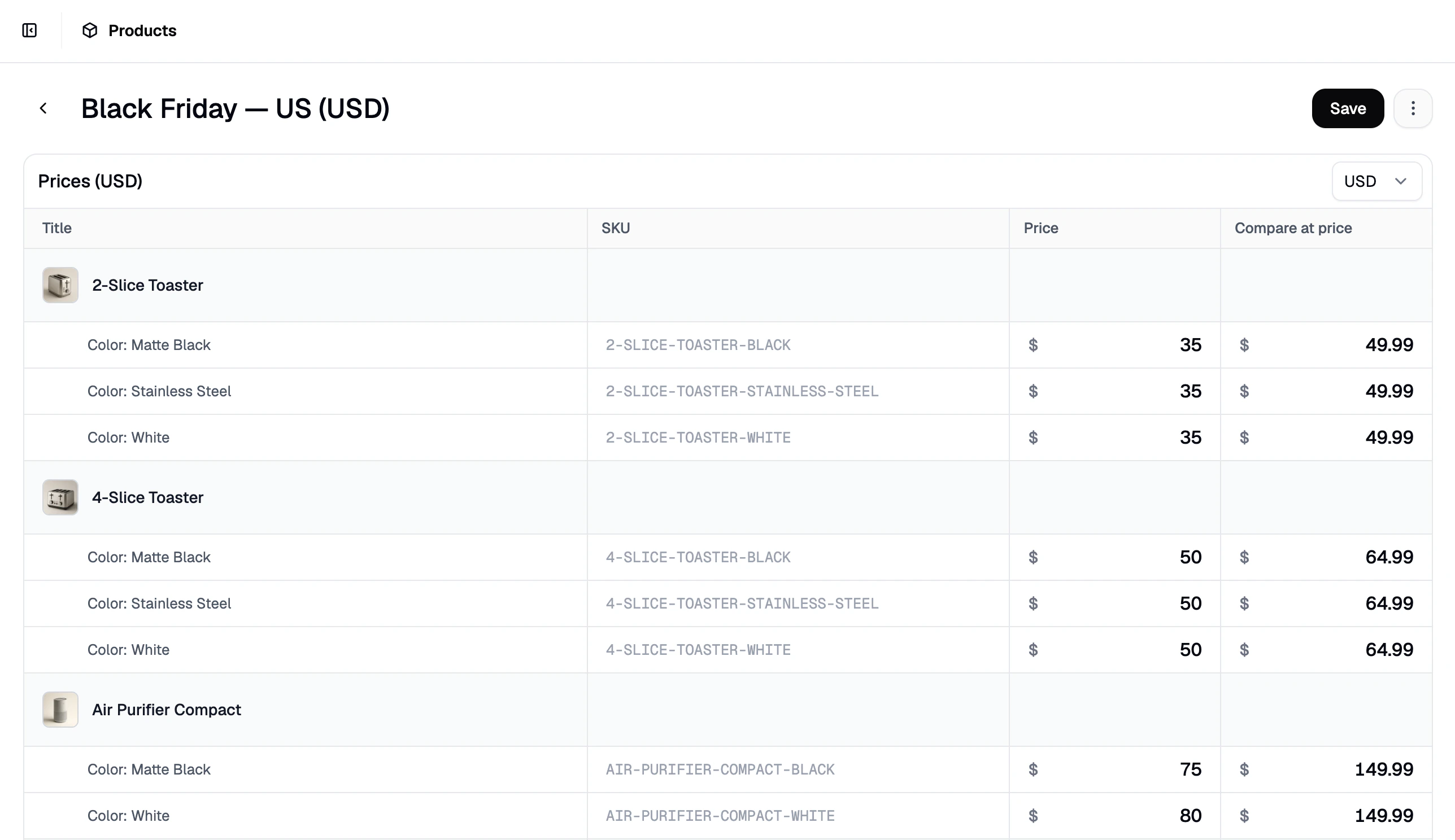Edit price for 4-SLICE-TOASTER-BLACK

pos(1114,557)
